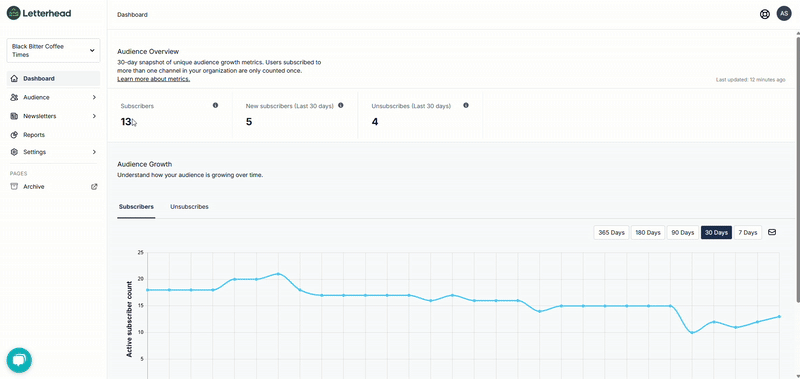
Task: Click the last data point on chart
Action: click(779, 316)
